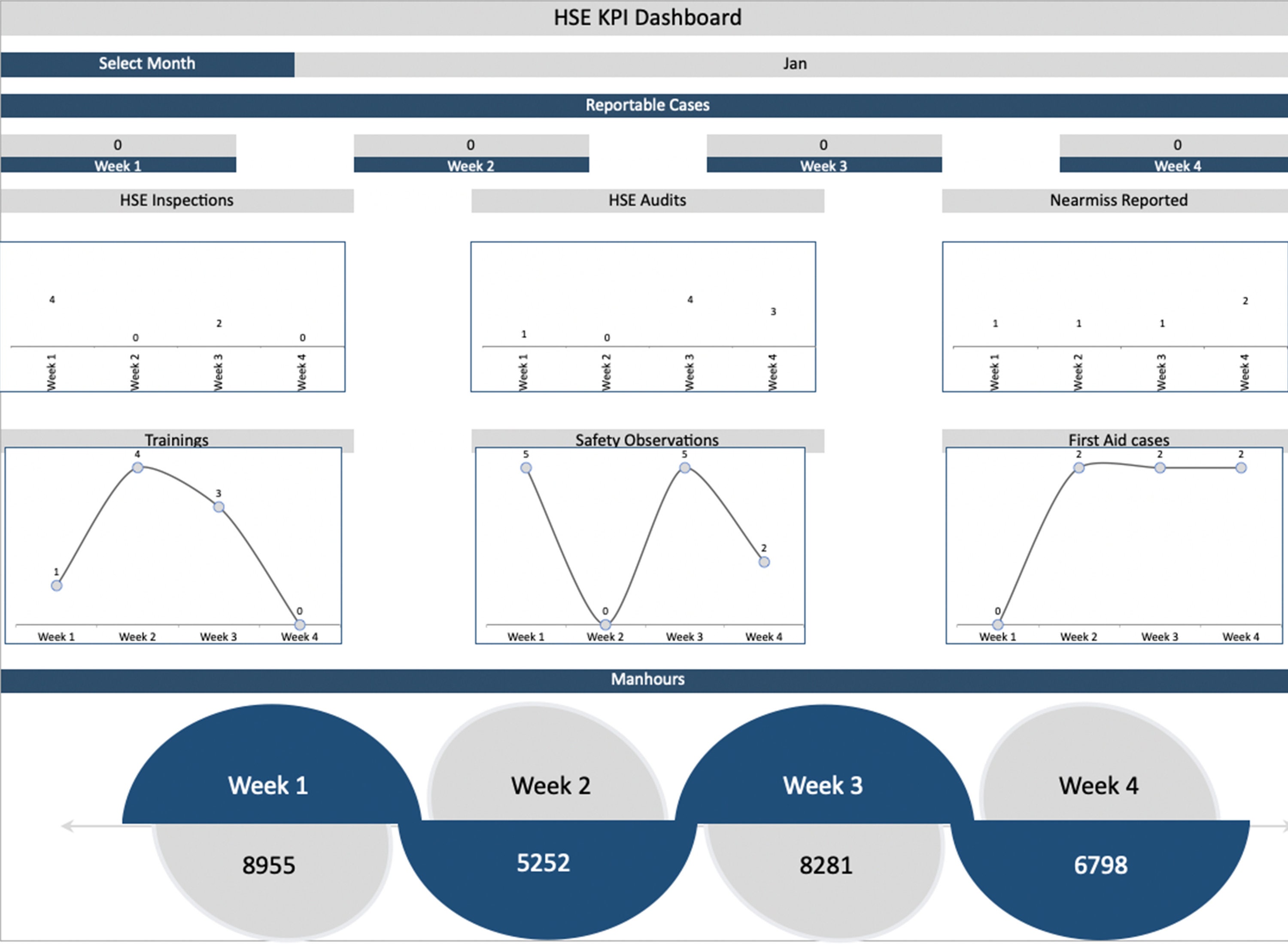1288x944 pixels.
Task: Select the Week 1 reportable cases header
Action: coord(118,166)
